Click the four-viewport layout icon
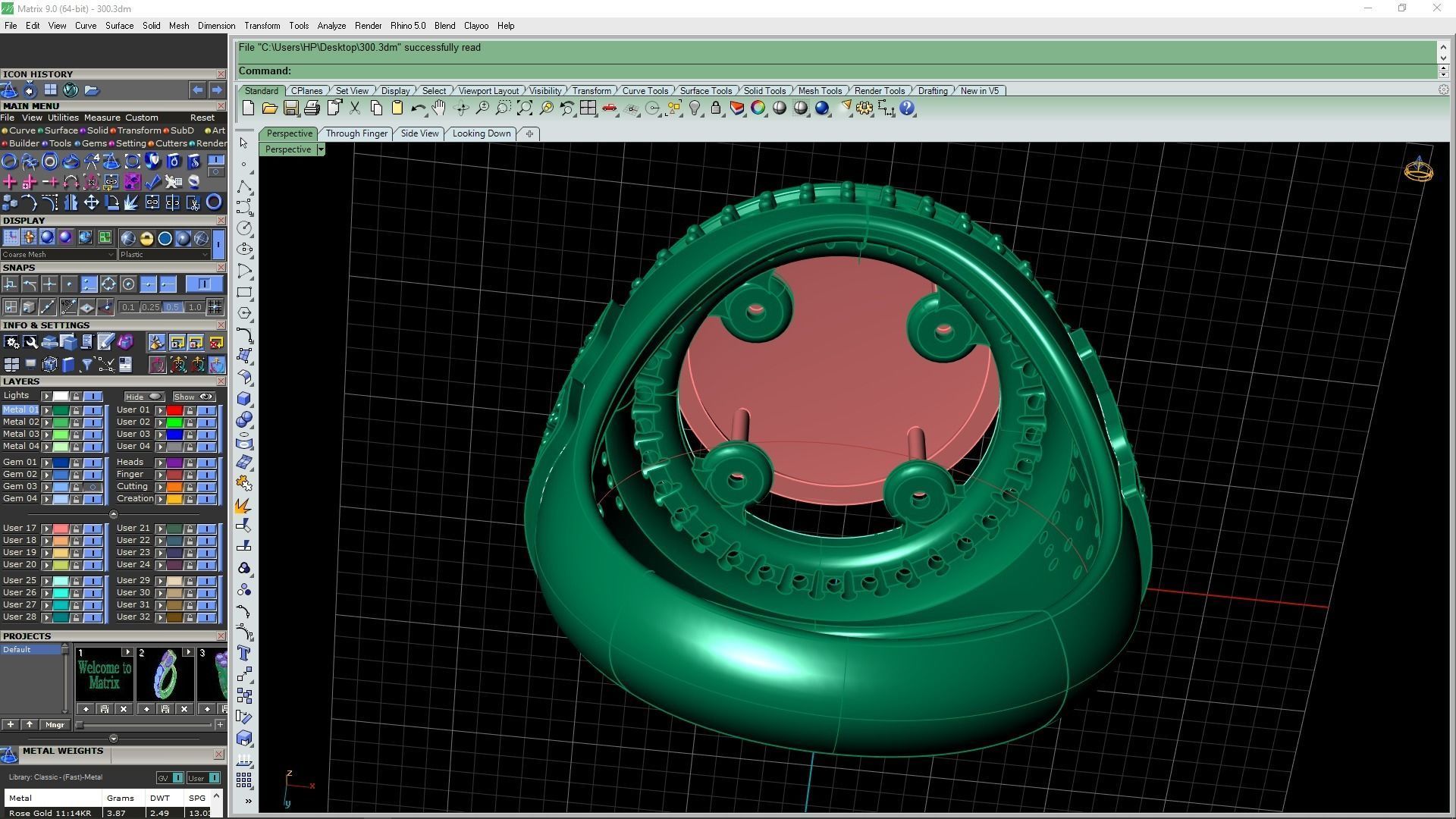Viewport: 1456px width, 819px height. point(588,108)
